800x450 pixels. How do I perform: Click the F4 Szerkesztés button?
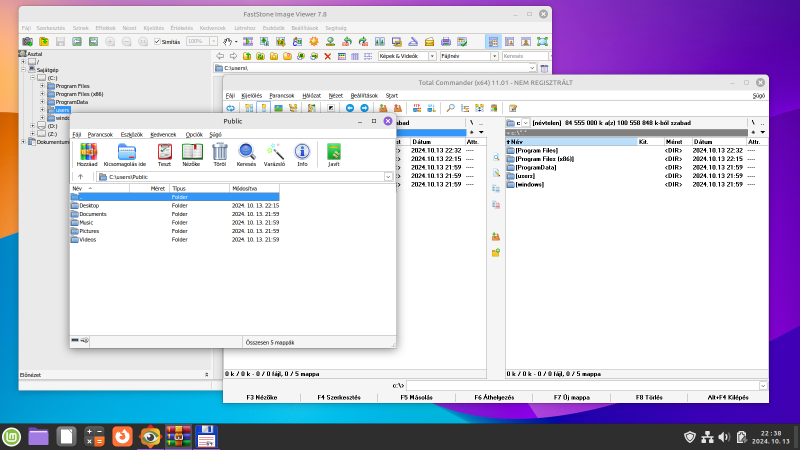coord(339,397)
